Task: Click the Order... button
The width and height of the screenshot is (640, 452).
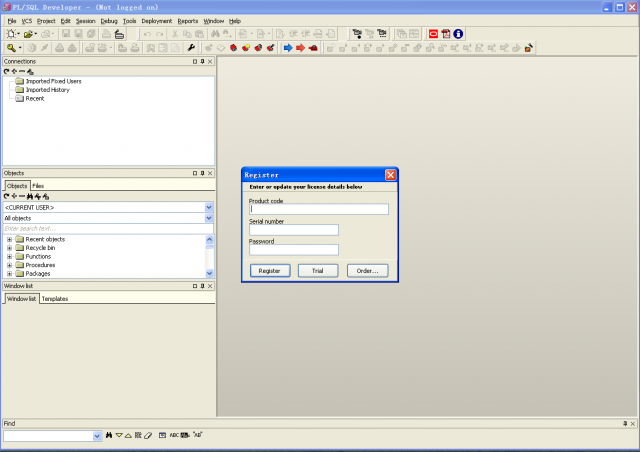Action: pyautogui.click(x=367, y=271)
